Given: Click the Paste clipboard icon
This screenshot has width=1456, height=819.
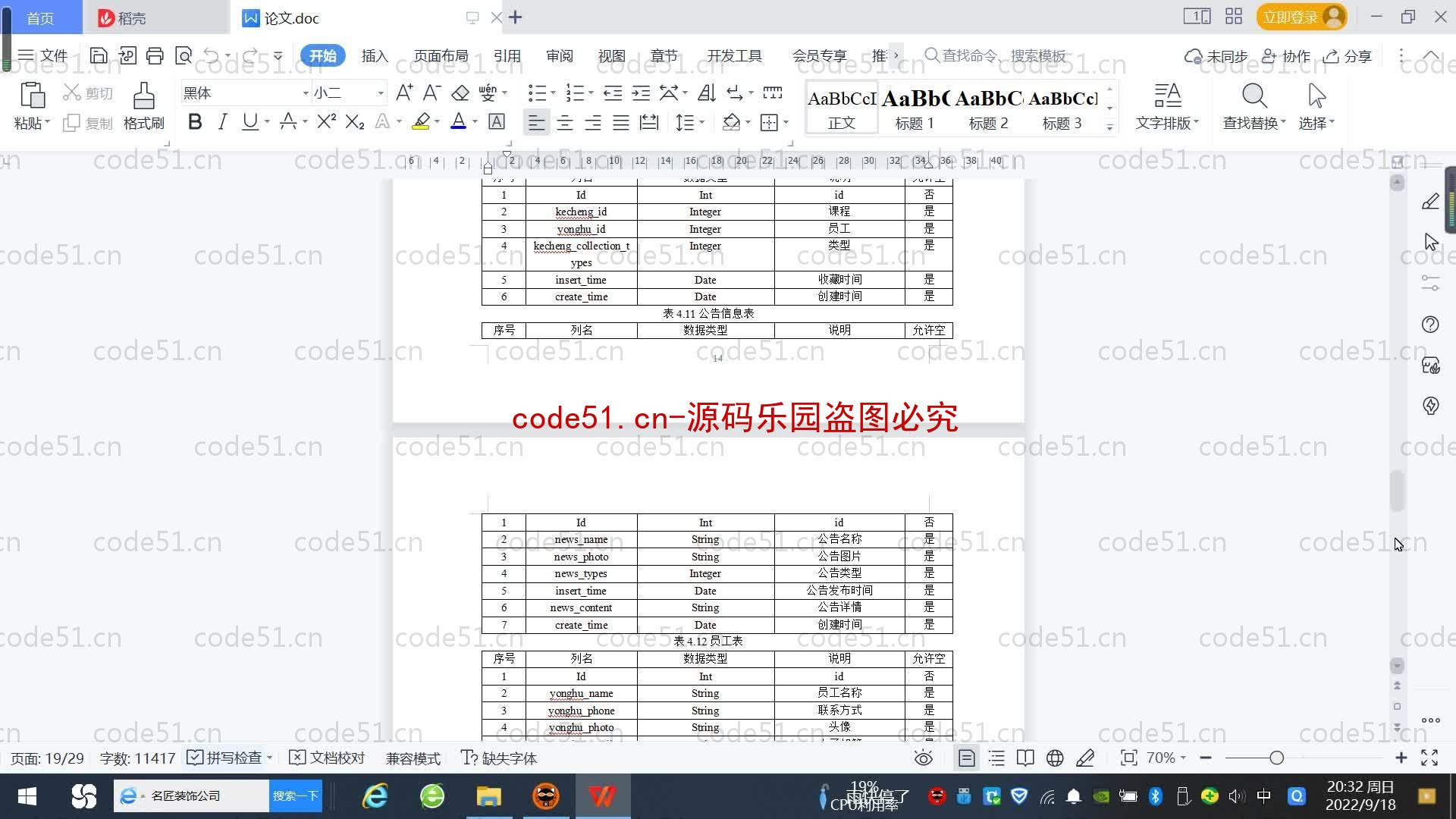Looking at the screenshot, I should (32, 96).
